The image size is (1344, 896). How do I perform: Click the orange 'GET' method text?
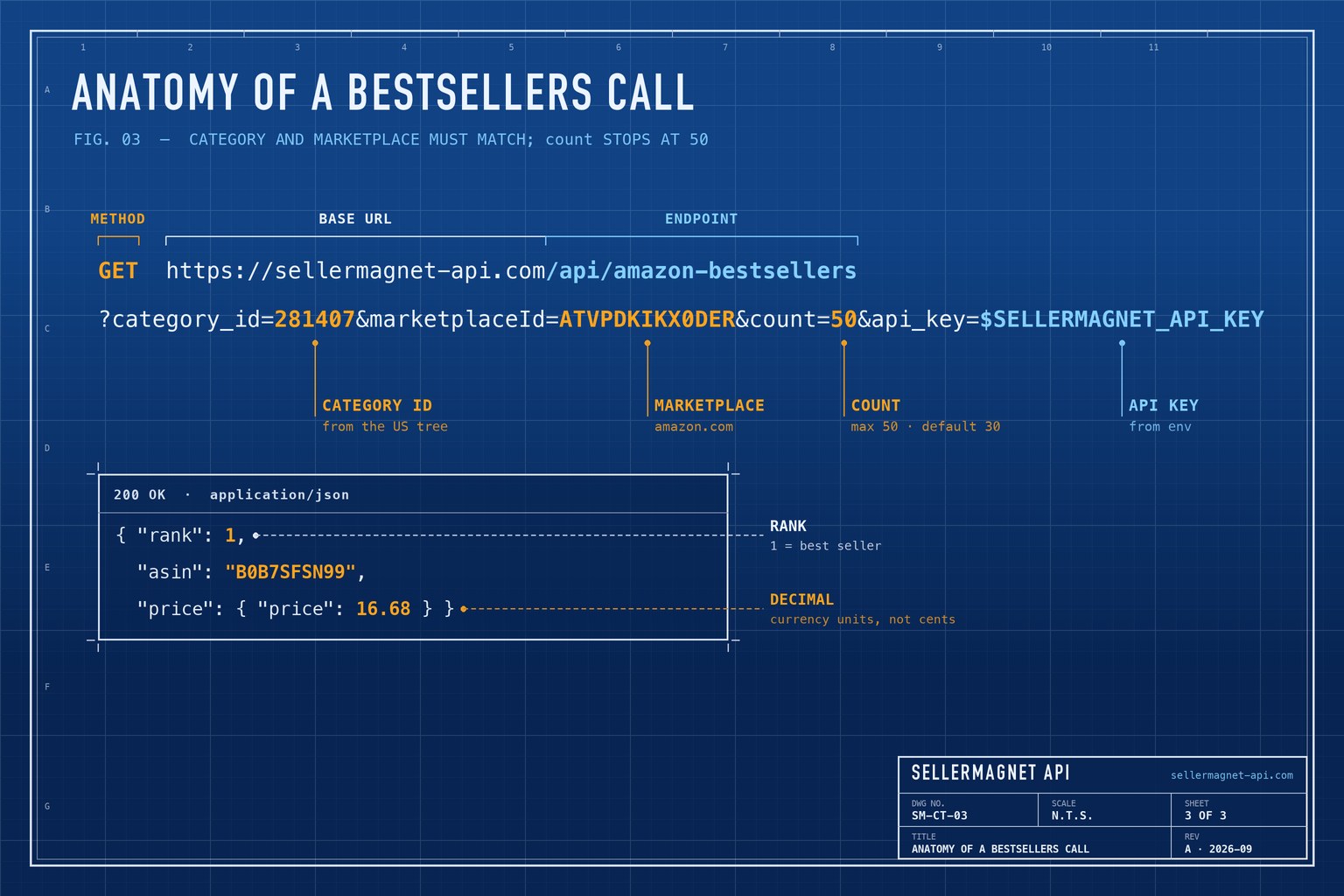pos(118,270)
